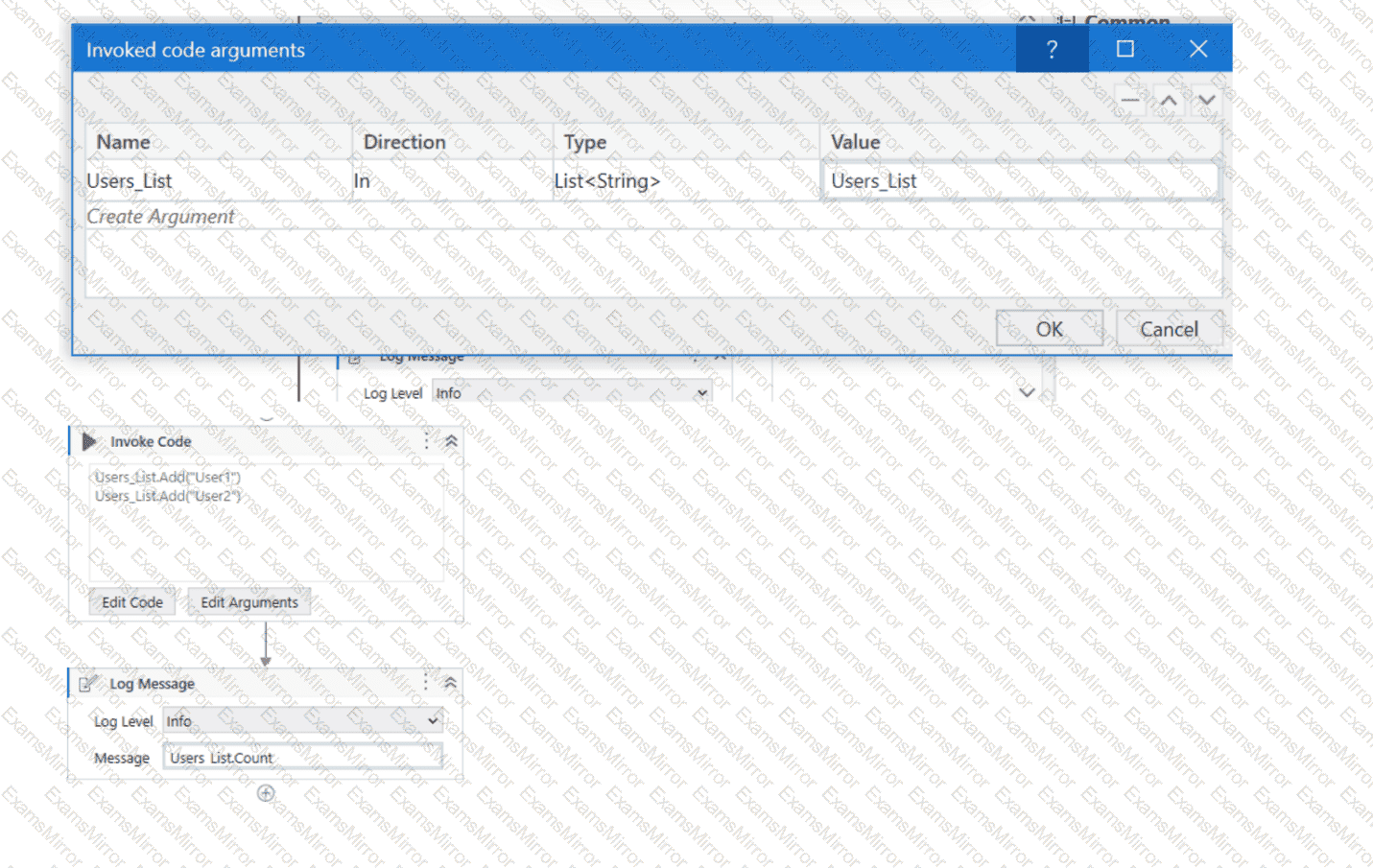
Task: Collapse the bottom Log Message activity
Action: [450, 683]
